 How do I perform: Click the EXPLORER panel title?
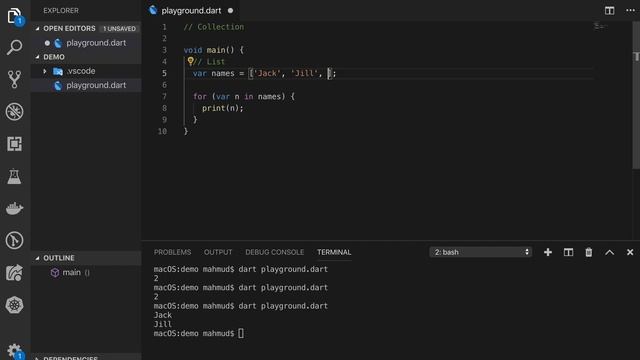tap(61, 11)
